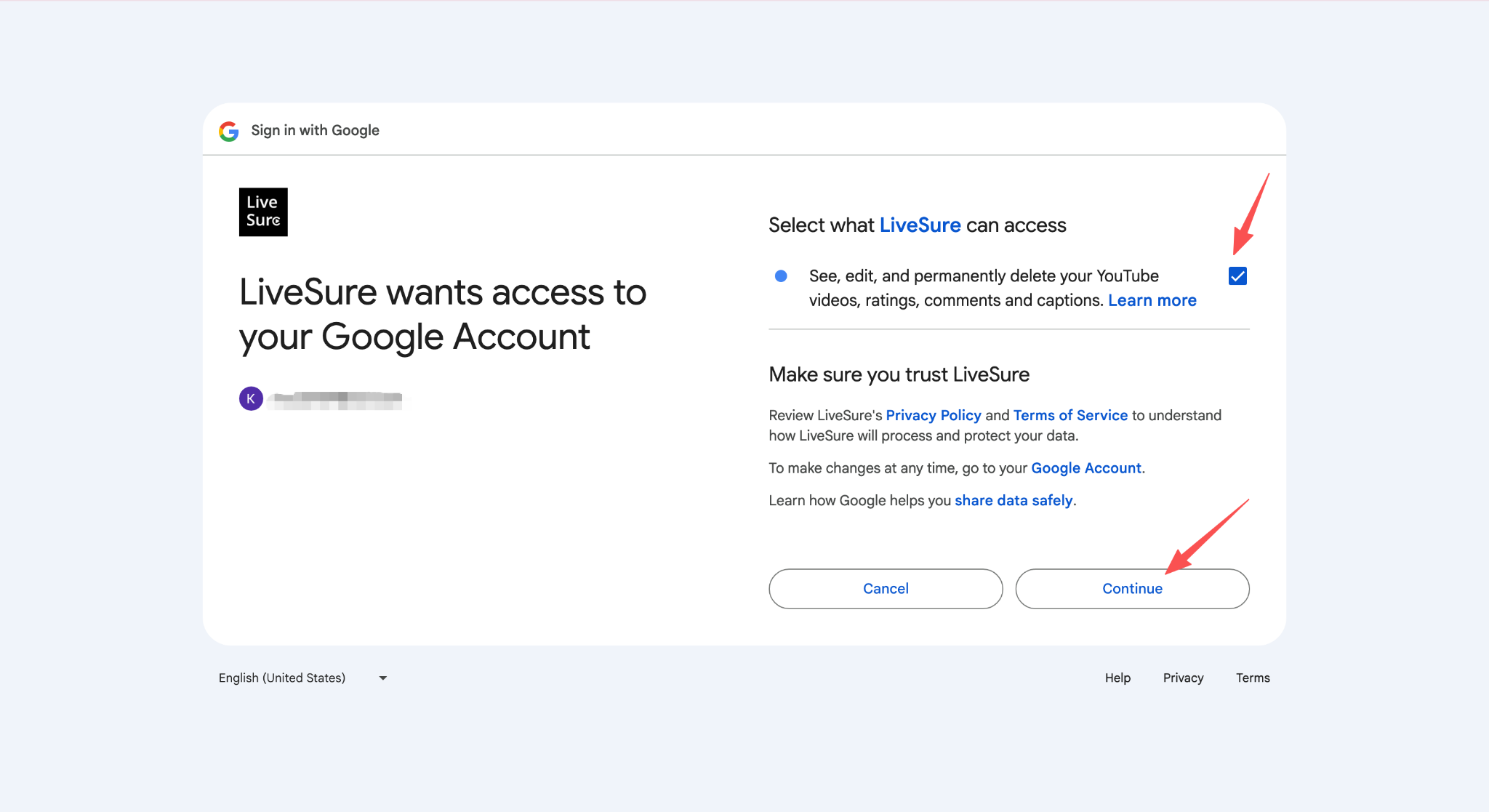
Task: Click the Cancel button
Action: click(x=886, y=589)
